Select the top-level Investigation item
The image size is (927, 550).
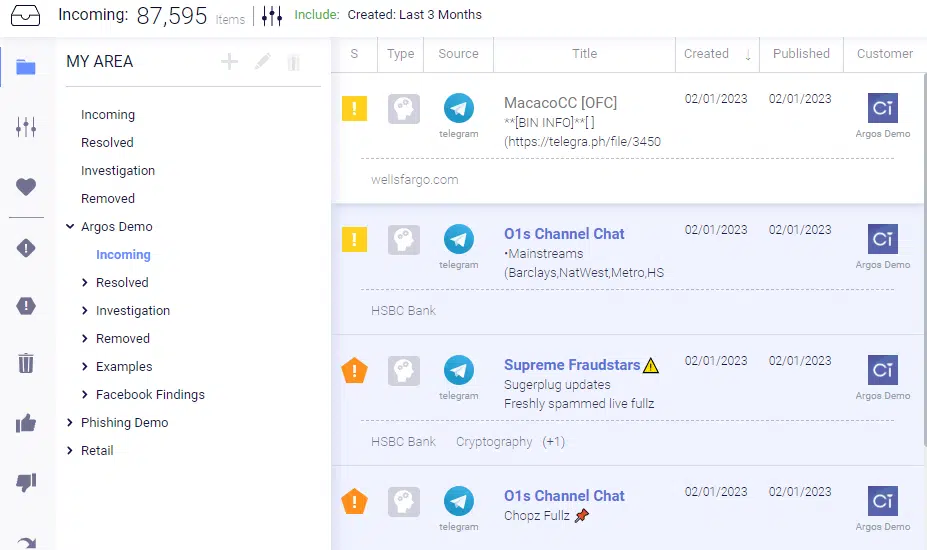pos(118,171)
